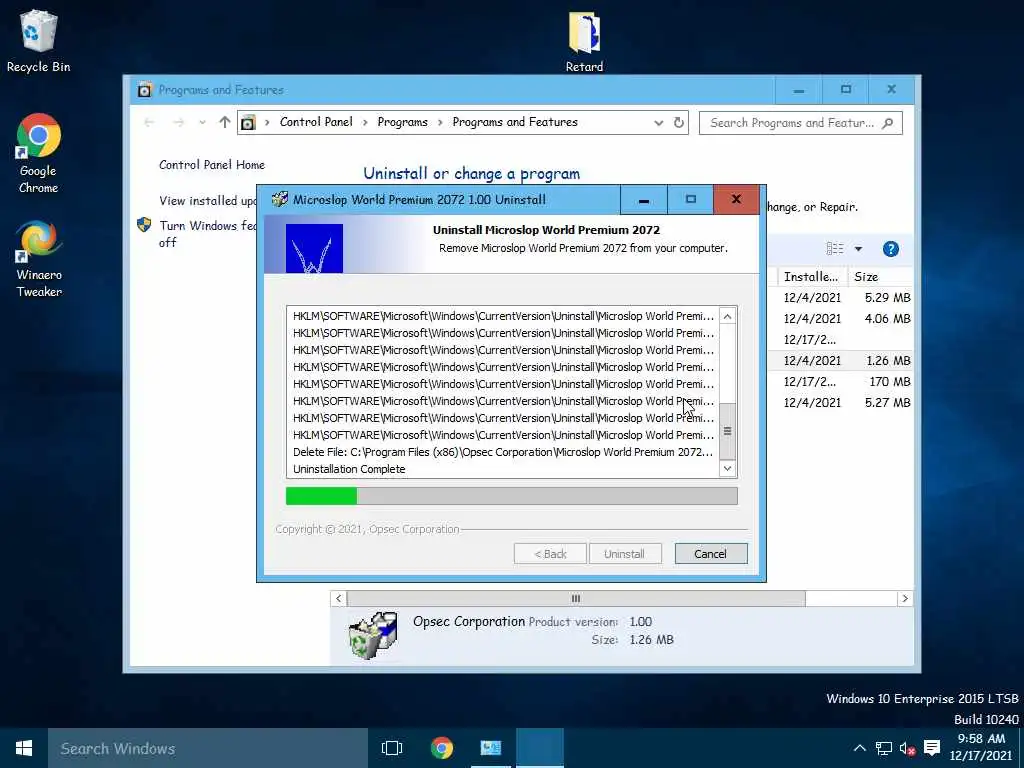Select the program row sized 170 MB
This screenshot has height=768, width=1024.
point(839,381)
